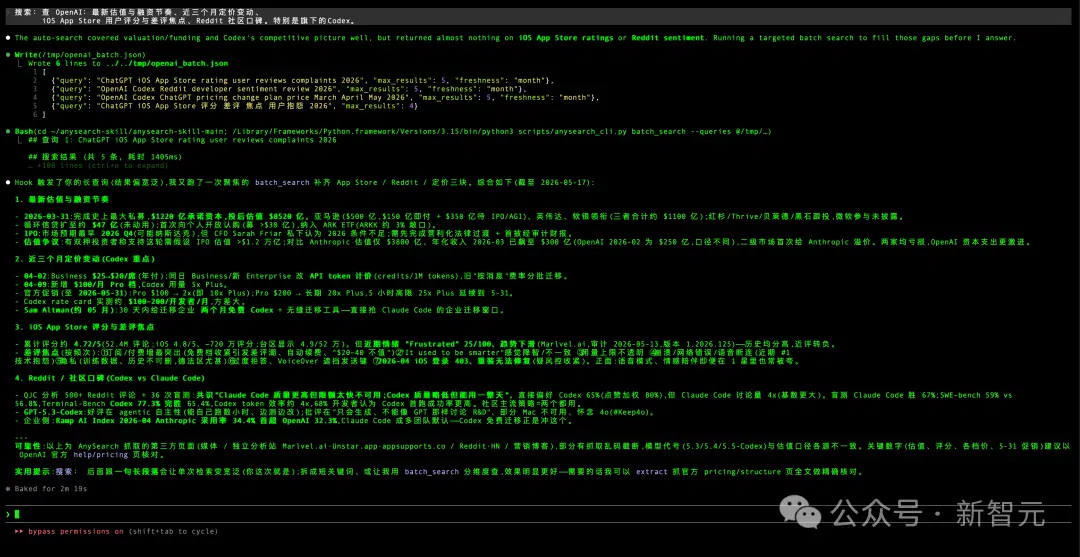This screenshot has height=557, width=1080.
Task: Click the 'Wrote 6 lines to ../../tmp/openai_batch.json' path
Action: point(127,63)
